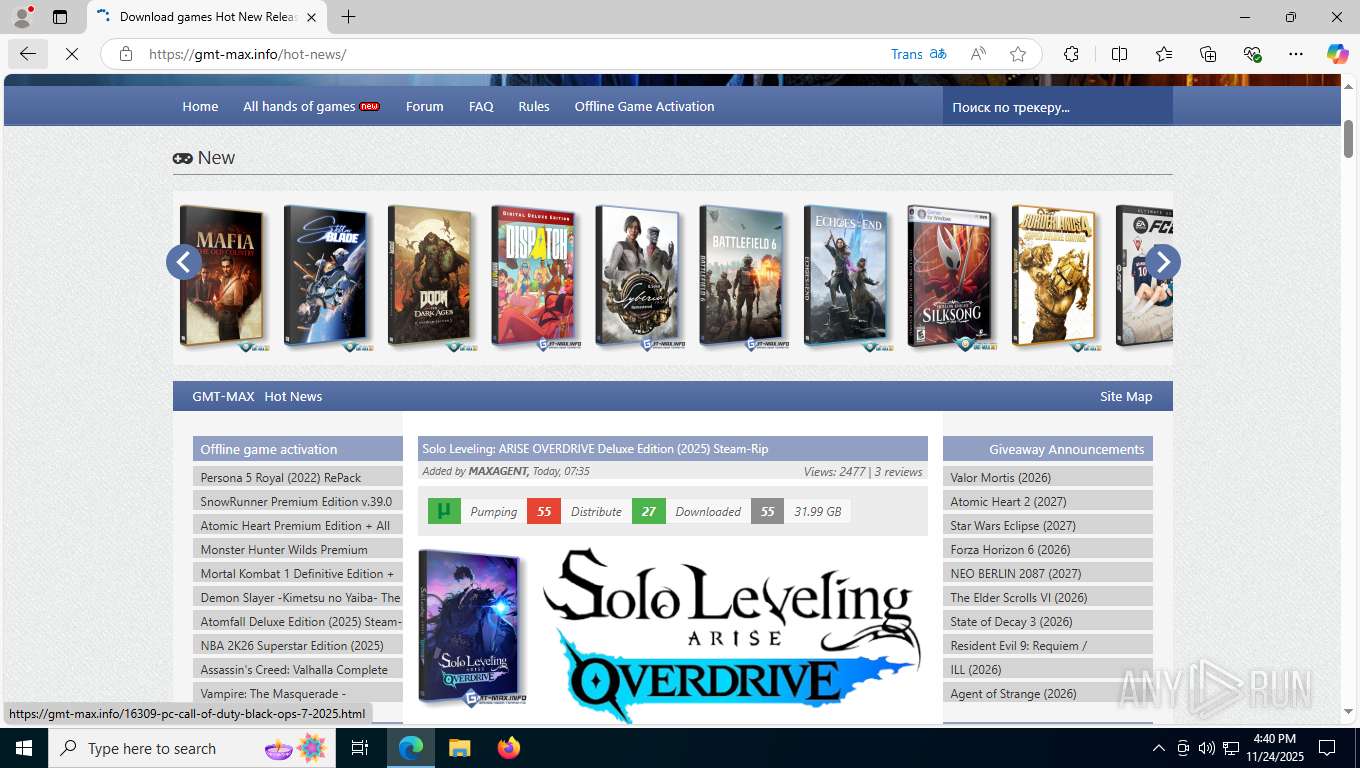Image resolution: width=1360 pixels, height=768 pixels.
Task: Open Solo Leveling ARISE OVERDRIVE title link
Action: point(595,449)
